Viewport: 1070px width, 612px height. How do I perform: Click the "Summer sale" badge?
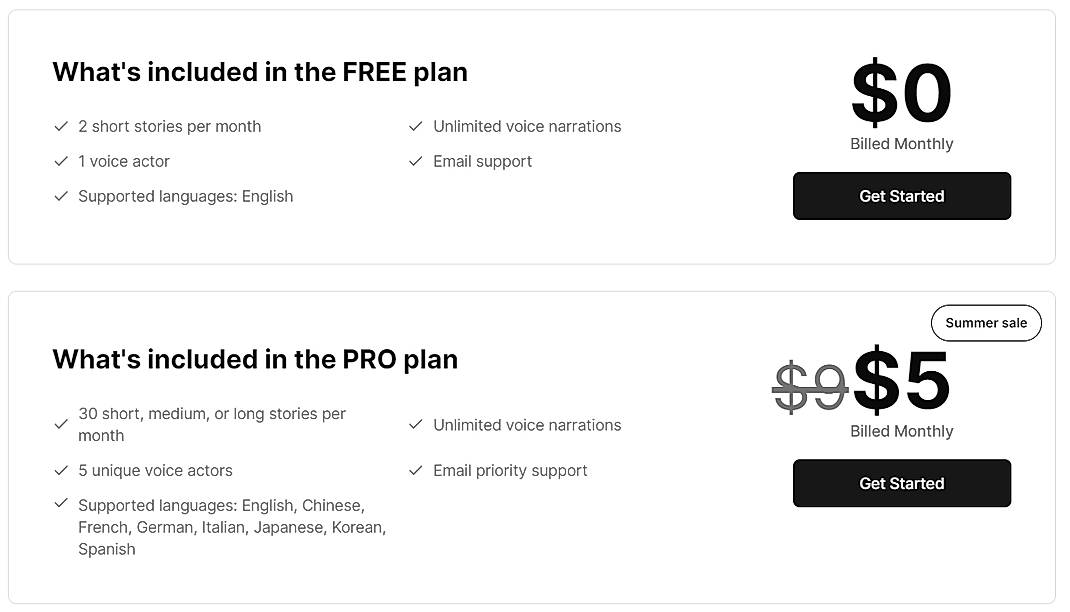tap(986, 322)
